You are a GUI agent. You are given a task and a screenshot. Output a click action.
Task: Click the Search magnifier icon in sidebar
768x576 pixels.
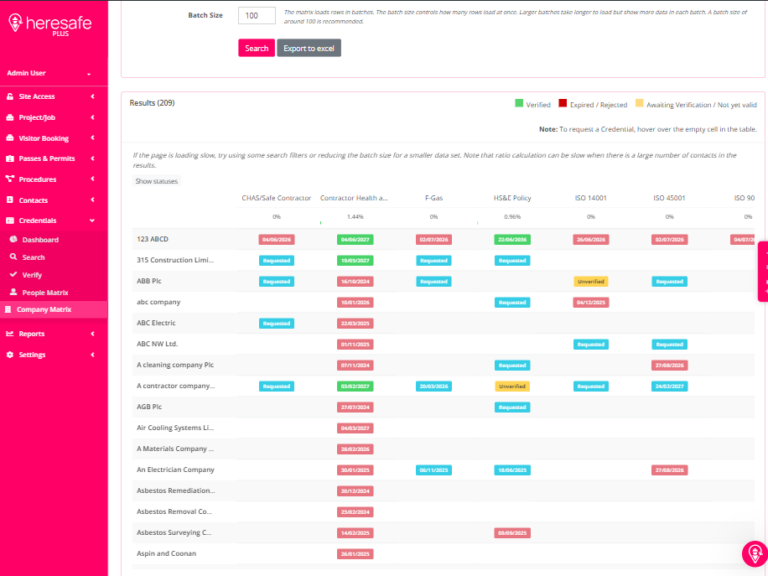(x=14, y=257)
